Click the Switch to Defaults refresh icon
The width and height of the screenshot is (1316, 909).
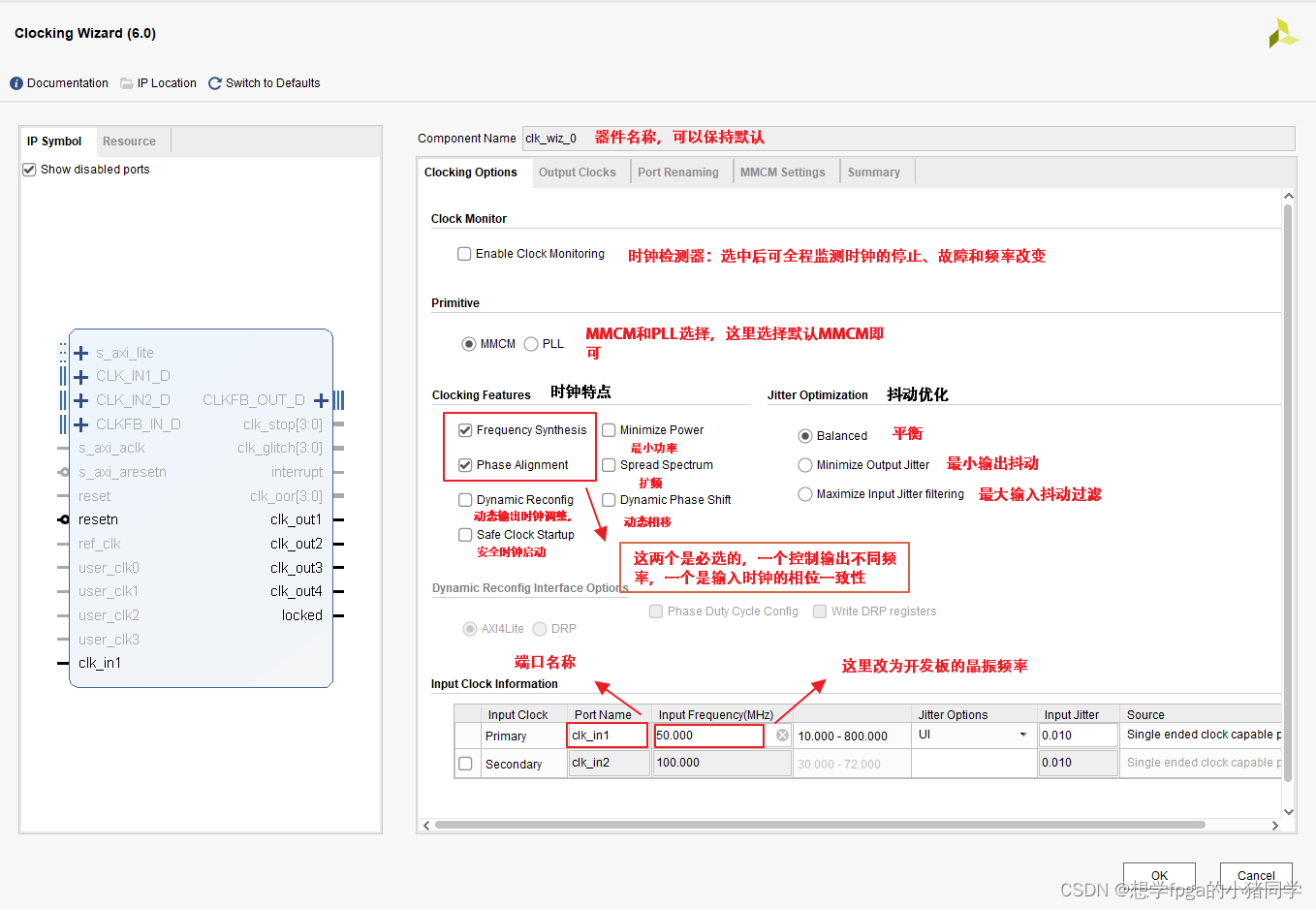215,83
